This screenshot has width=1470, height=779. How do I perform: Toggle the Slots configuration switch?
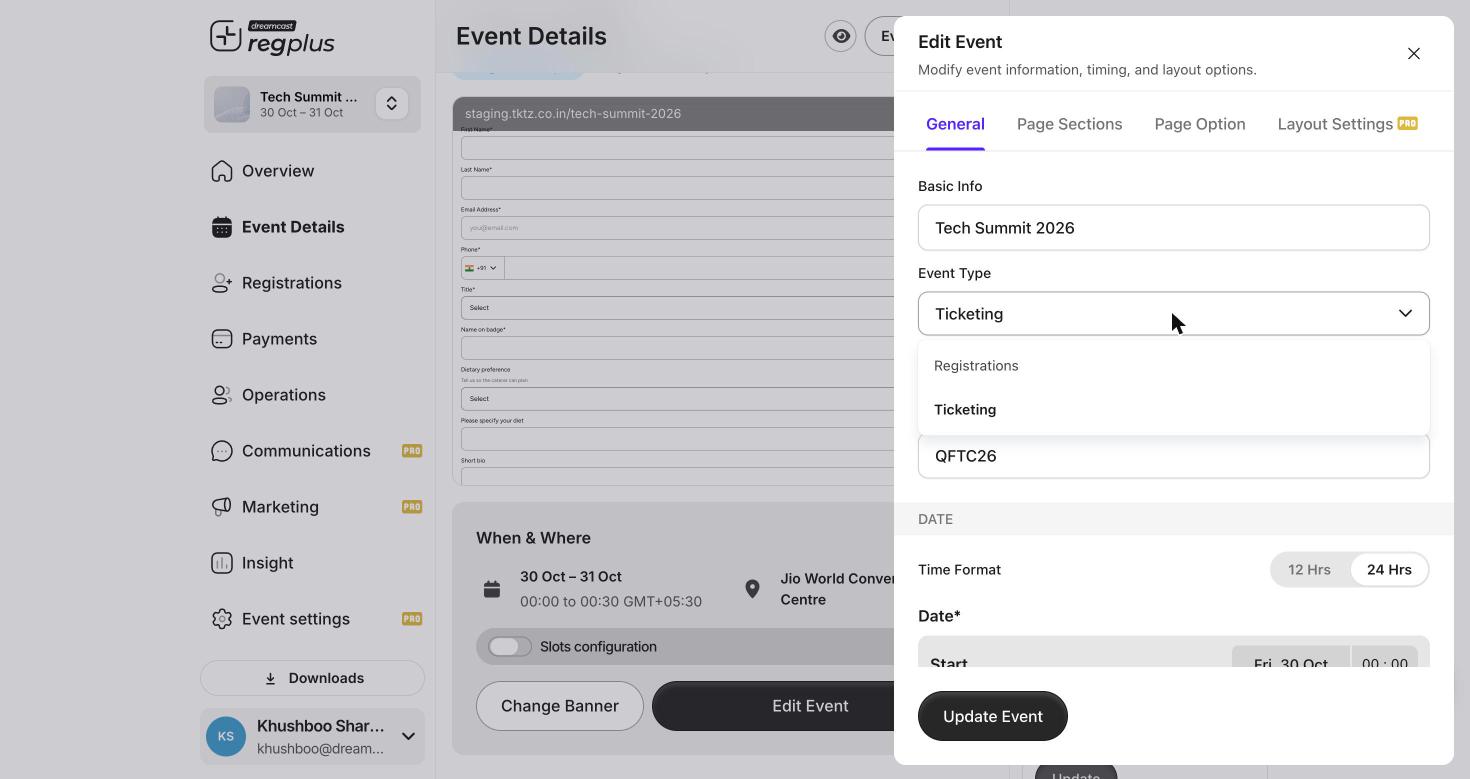tap(510, 647)
